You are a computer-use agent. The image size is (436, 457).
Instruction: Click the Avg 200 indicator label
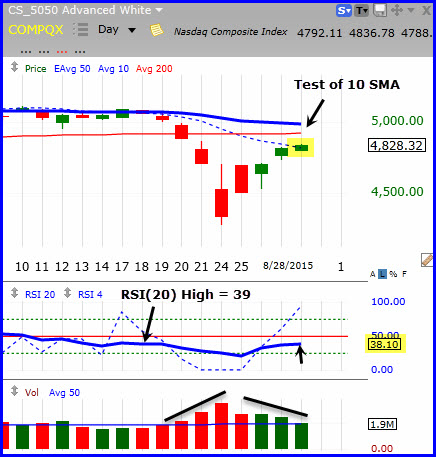click(154, 69)
